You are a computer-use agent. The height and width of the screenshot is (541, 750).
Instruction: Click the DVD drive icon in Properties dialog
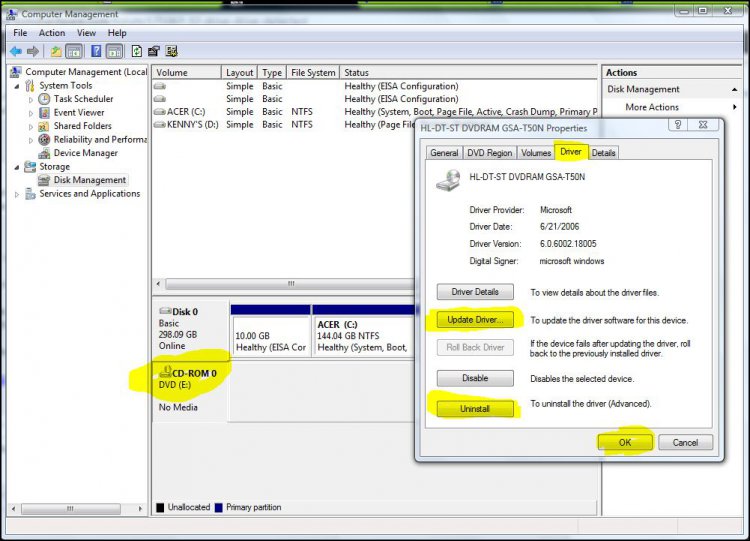pyautogui.click(x=448, y=181)
